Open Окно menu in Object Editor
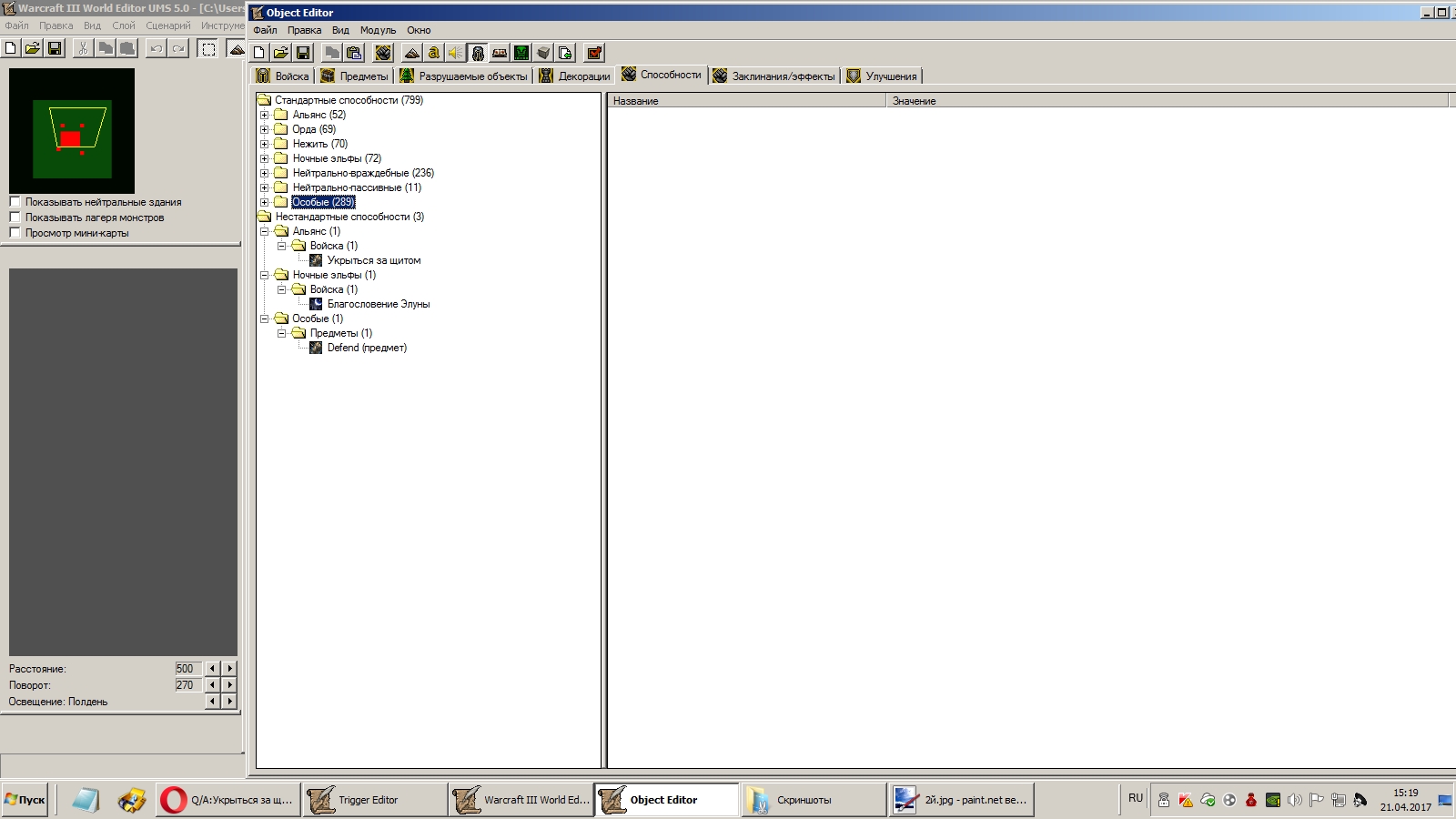This screenshot has width=1456, height=819. coord(419,30)
